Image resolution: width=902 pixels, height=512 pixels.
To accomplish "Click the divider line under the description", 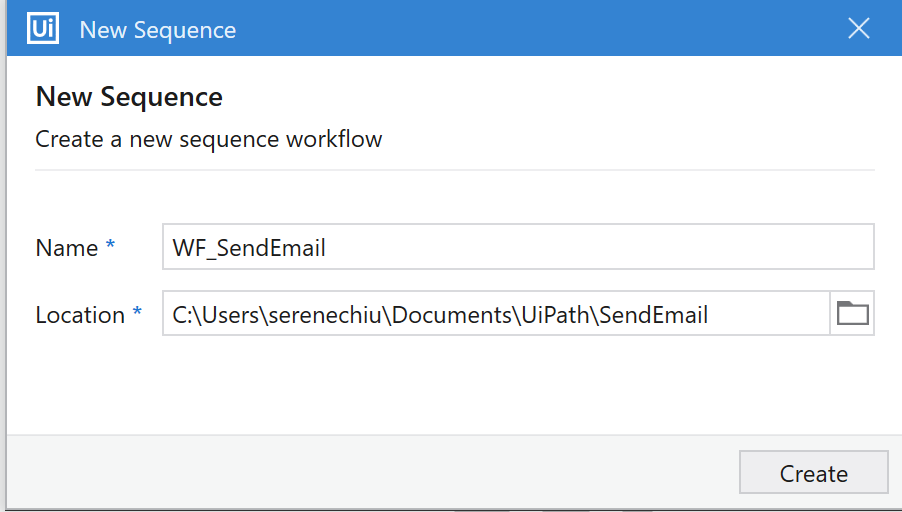I will point(455,170).
